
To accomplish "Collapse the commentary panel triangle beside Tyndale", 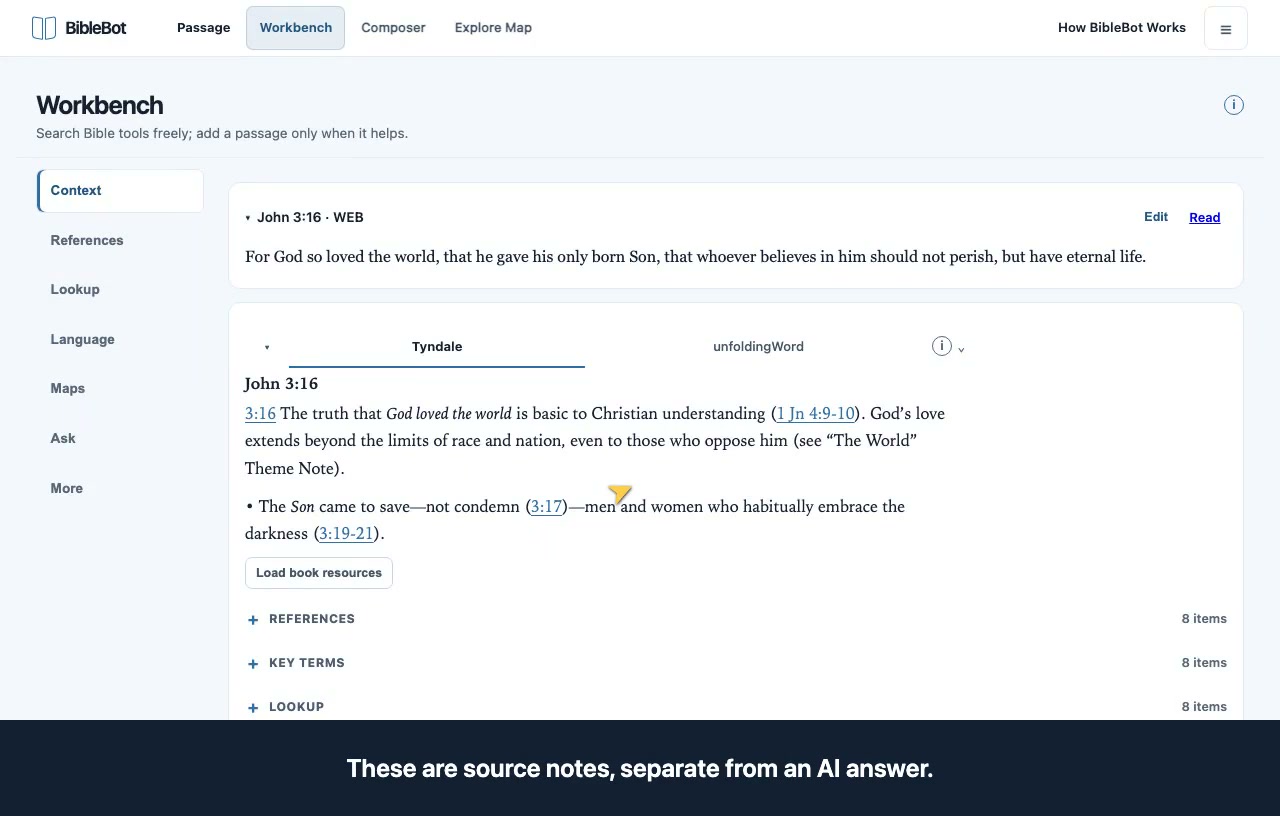I will (x=267, y=347).
